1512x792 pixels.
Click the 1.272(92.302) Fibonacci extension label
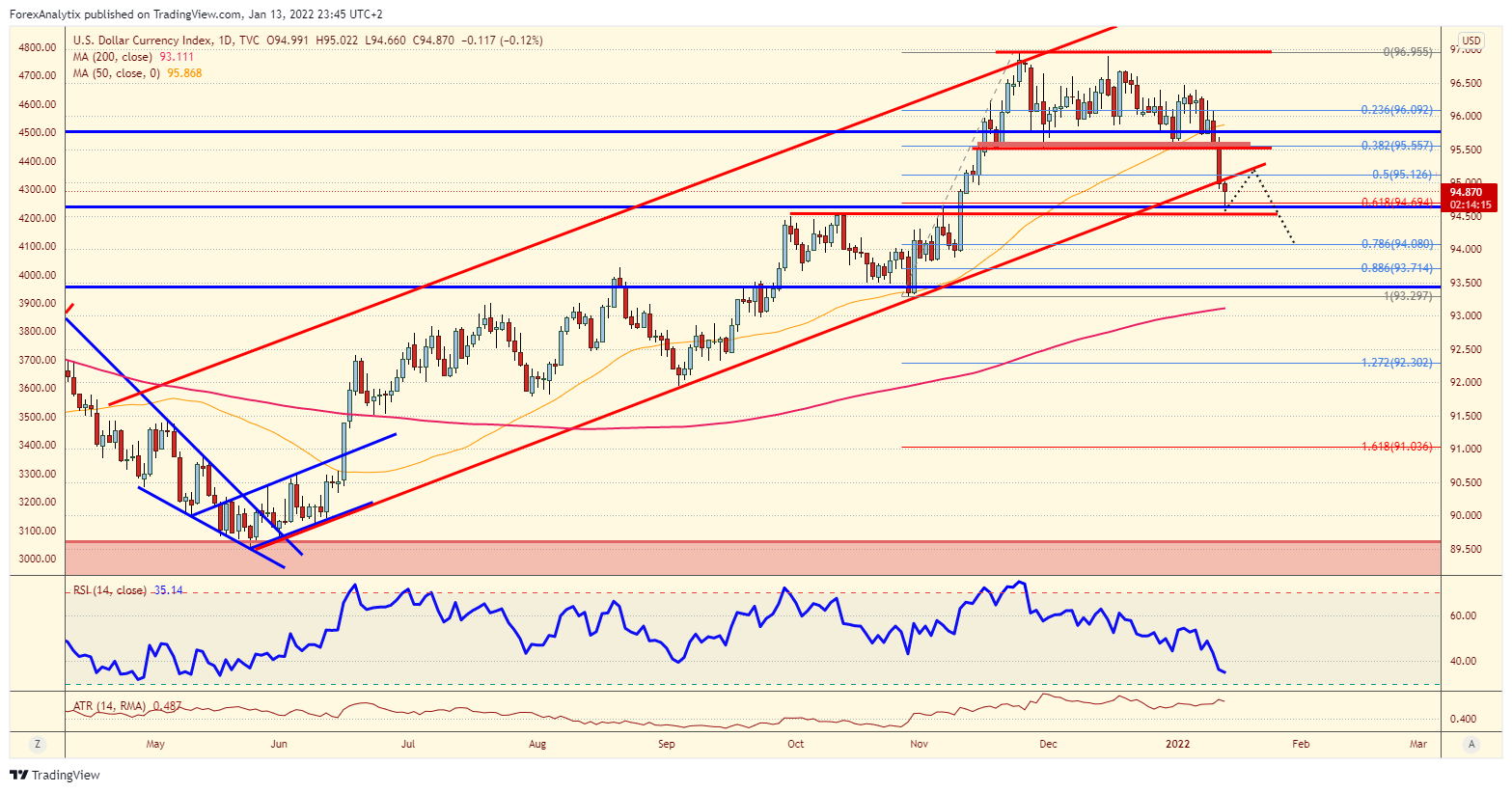click(x=1396, y=363)
